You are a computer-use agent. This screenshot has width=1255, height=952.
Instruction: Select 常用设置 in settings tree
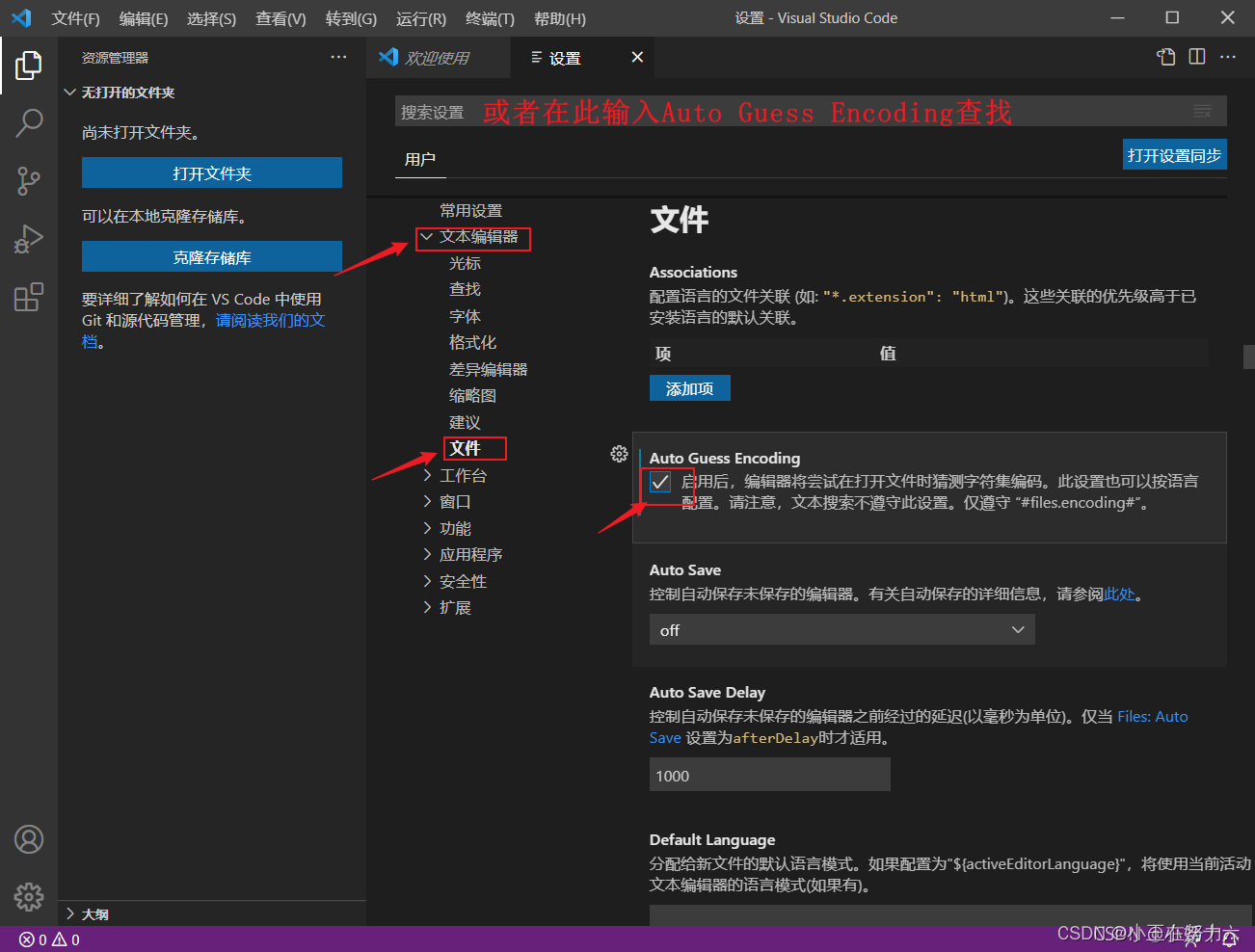[x=471, y=211]
